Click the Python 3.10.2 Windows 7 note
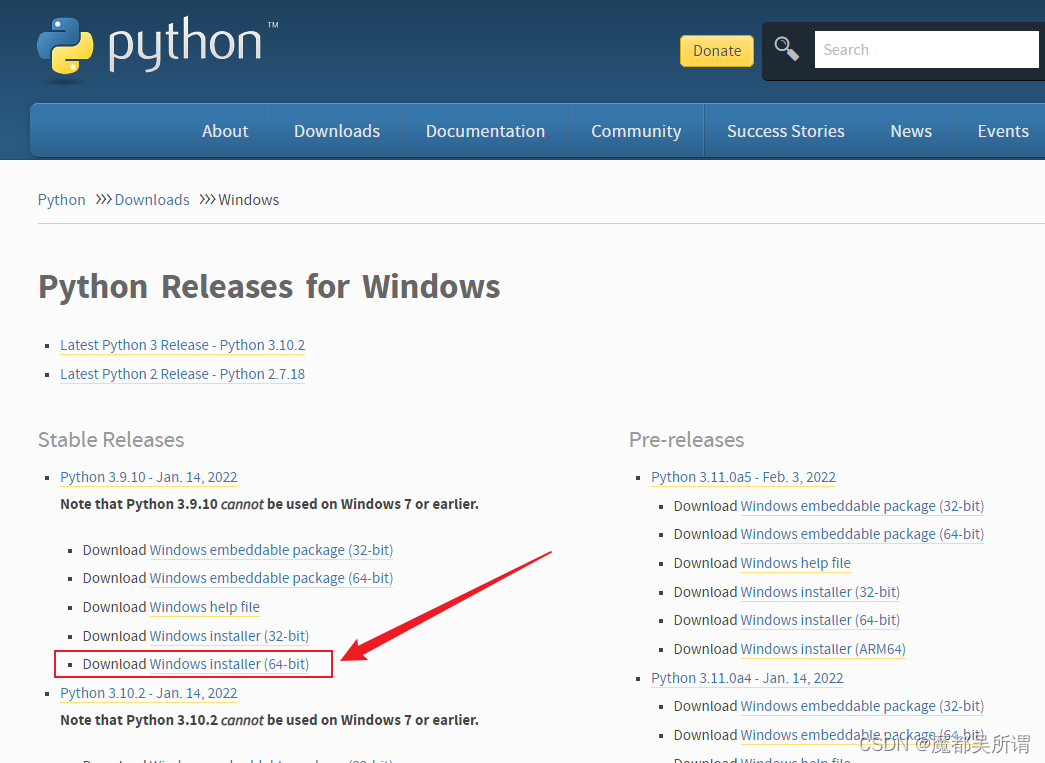Viewport: 1045px width, 763px height. (x=269, y=720)
